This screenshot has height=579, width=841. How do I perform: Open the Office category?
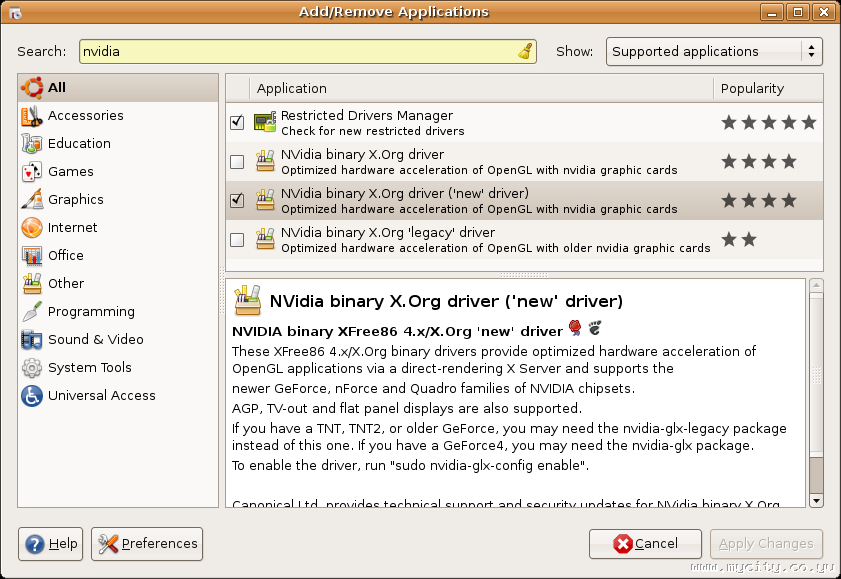[118, 255]
